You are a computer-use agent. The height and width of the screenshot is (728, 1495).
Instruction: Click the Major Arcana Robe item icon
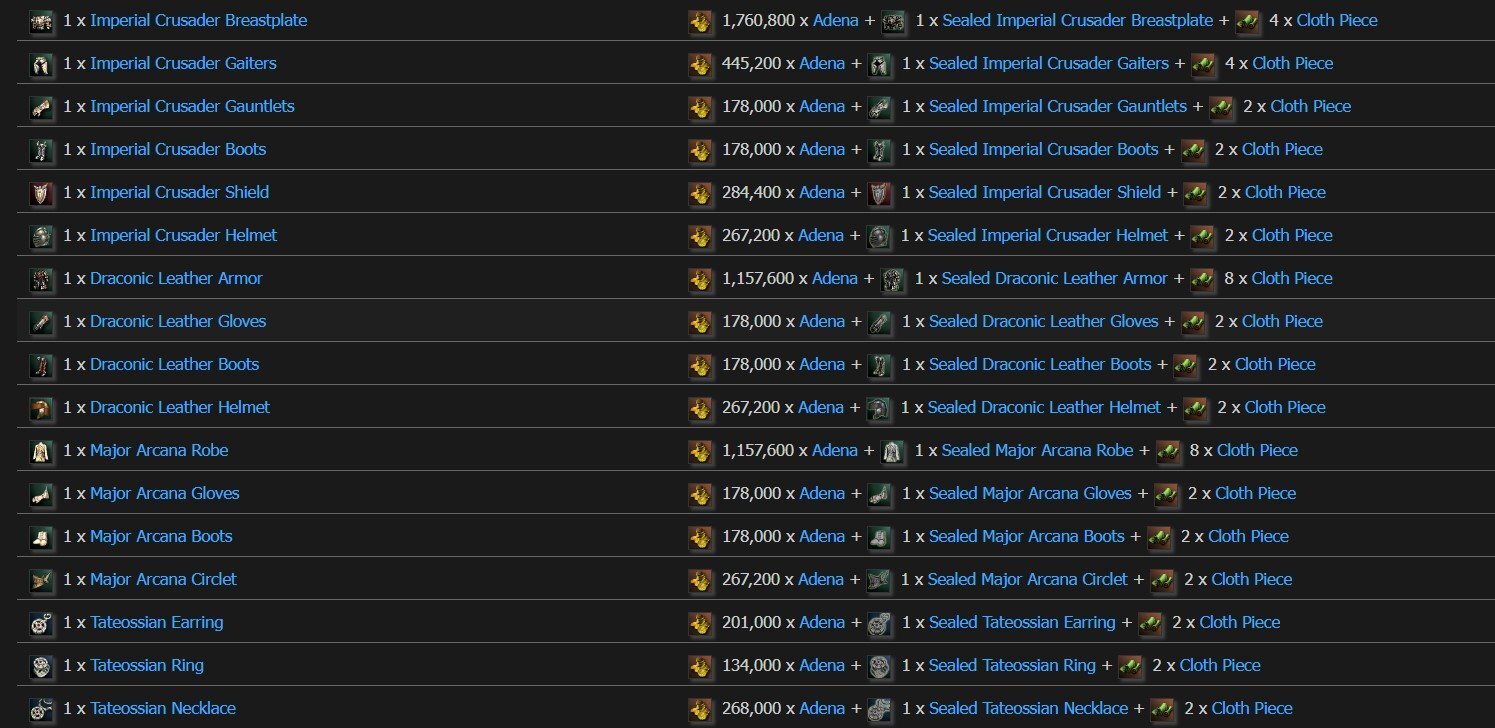click(41, 451)
